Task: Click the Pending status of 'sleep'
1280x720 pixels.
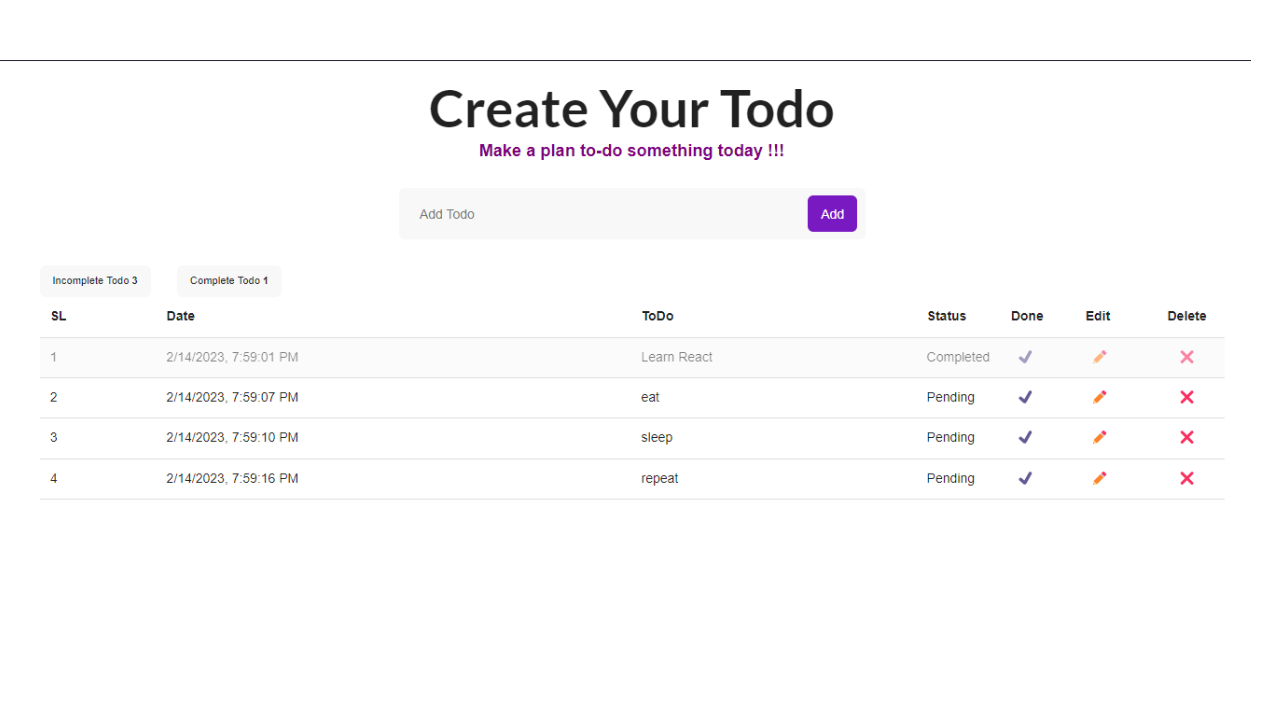Action: coord(951,437)
